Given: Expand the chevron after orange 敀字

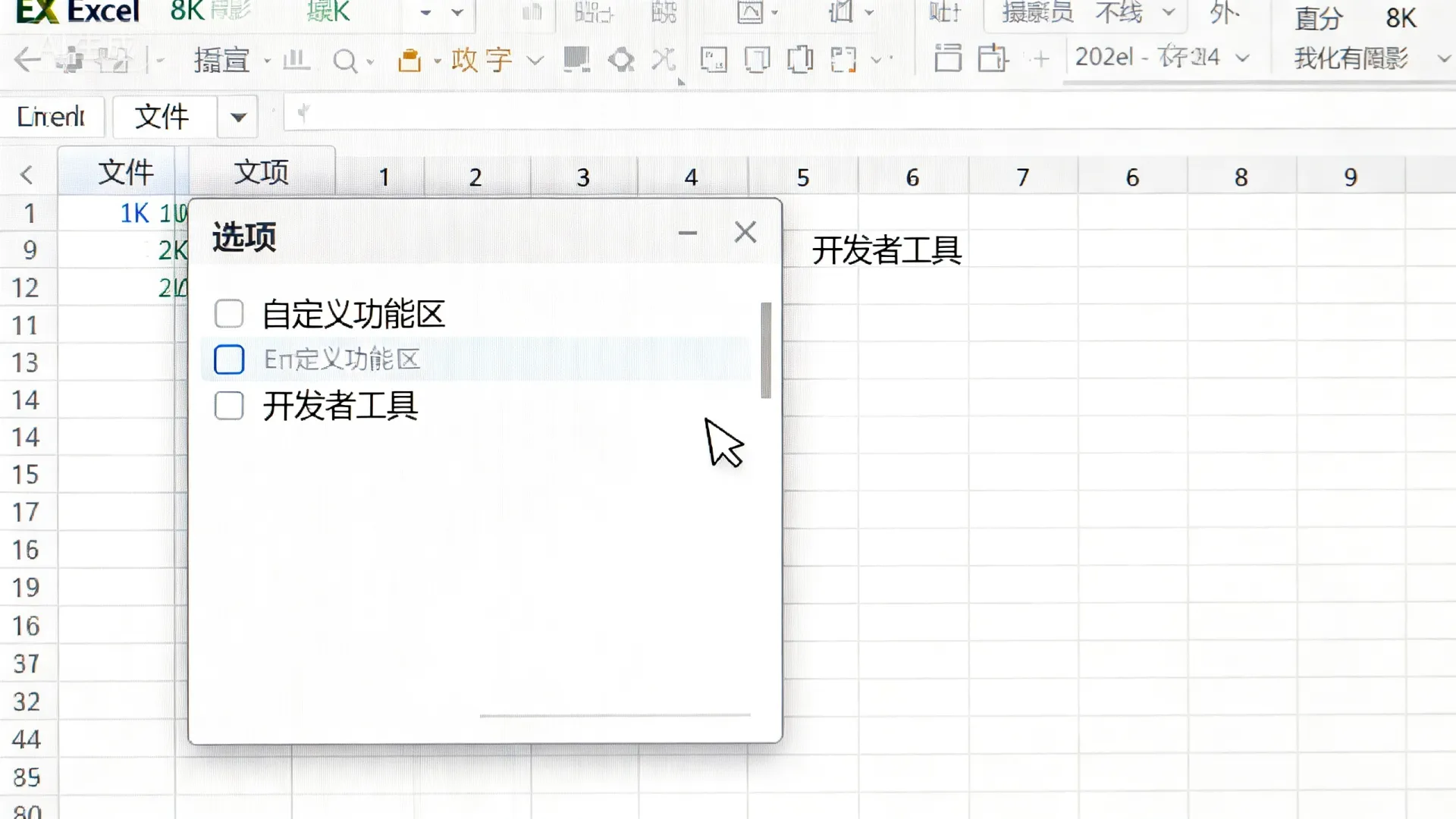Looking at the screenshot, I should pos(535,60).
